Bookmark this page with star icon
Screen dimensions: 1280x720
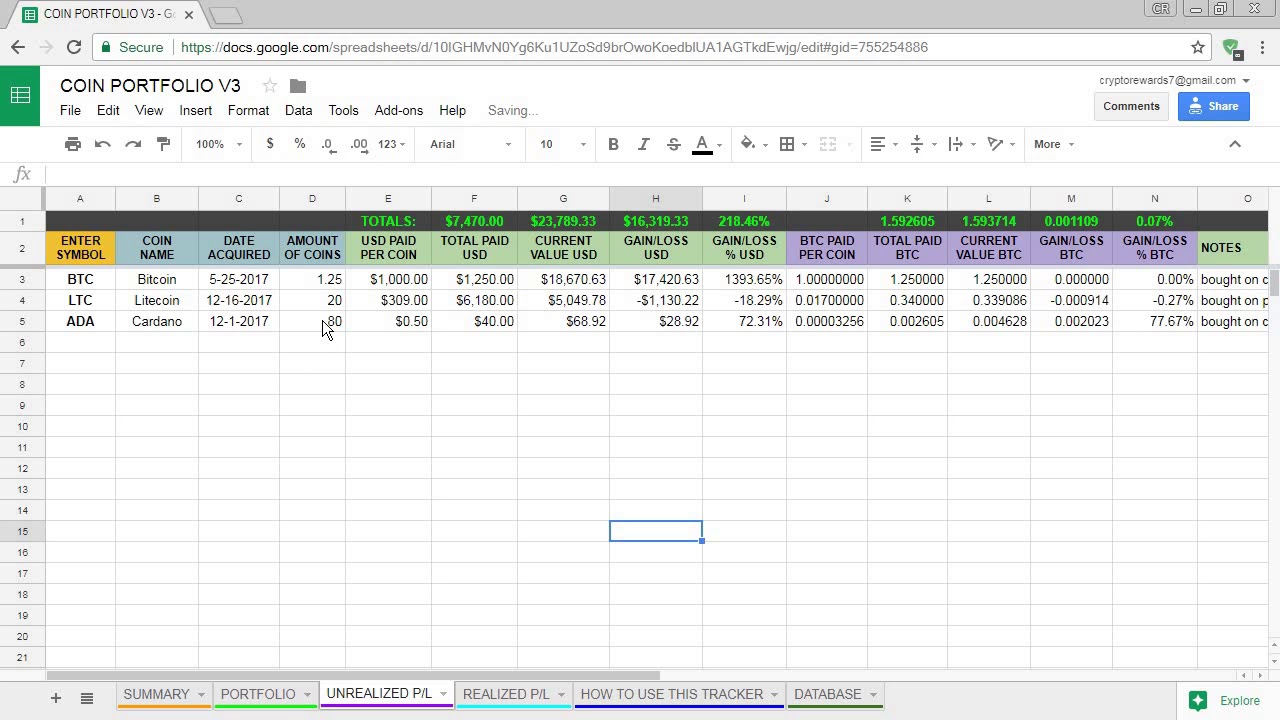pyautogui.click(x=1198, y=47)
